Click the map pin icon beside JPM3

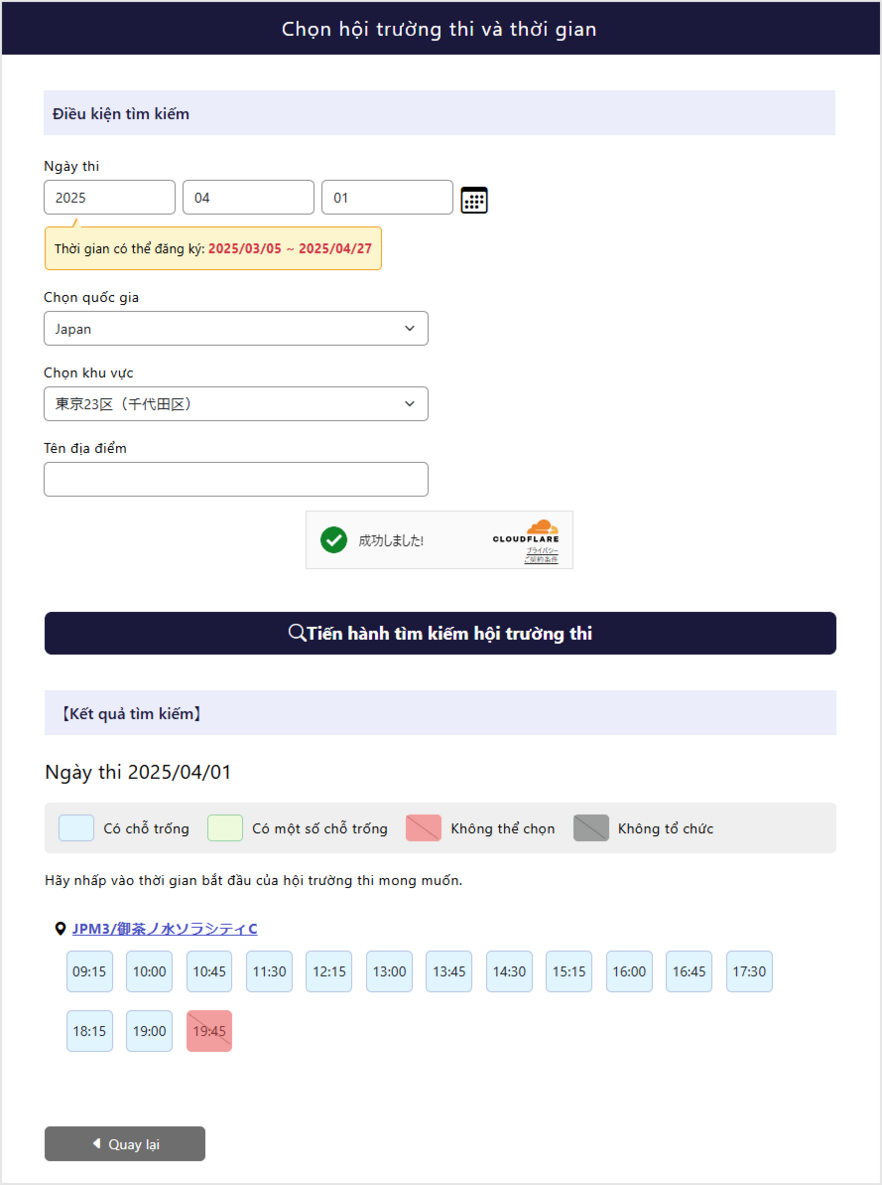pyautogui.click(x=60, y=929)
